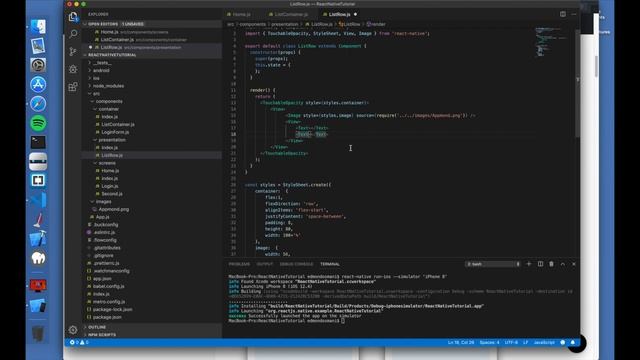Click the editor minimap preview

click(550, 41)
